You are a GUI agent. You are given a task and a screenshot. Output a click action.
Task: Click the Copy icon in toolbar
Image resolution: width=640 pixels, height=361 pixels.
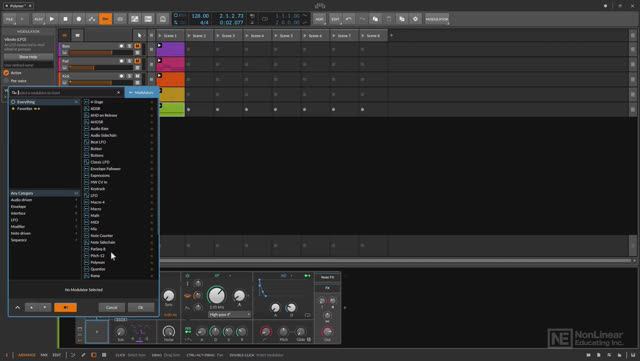pos(375,19)
